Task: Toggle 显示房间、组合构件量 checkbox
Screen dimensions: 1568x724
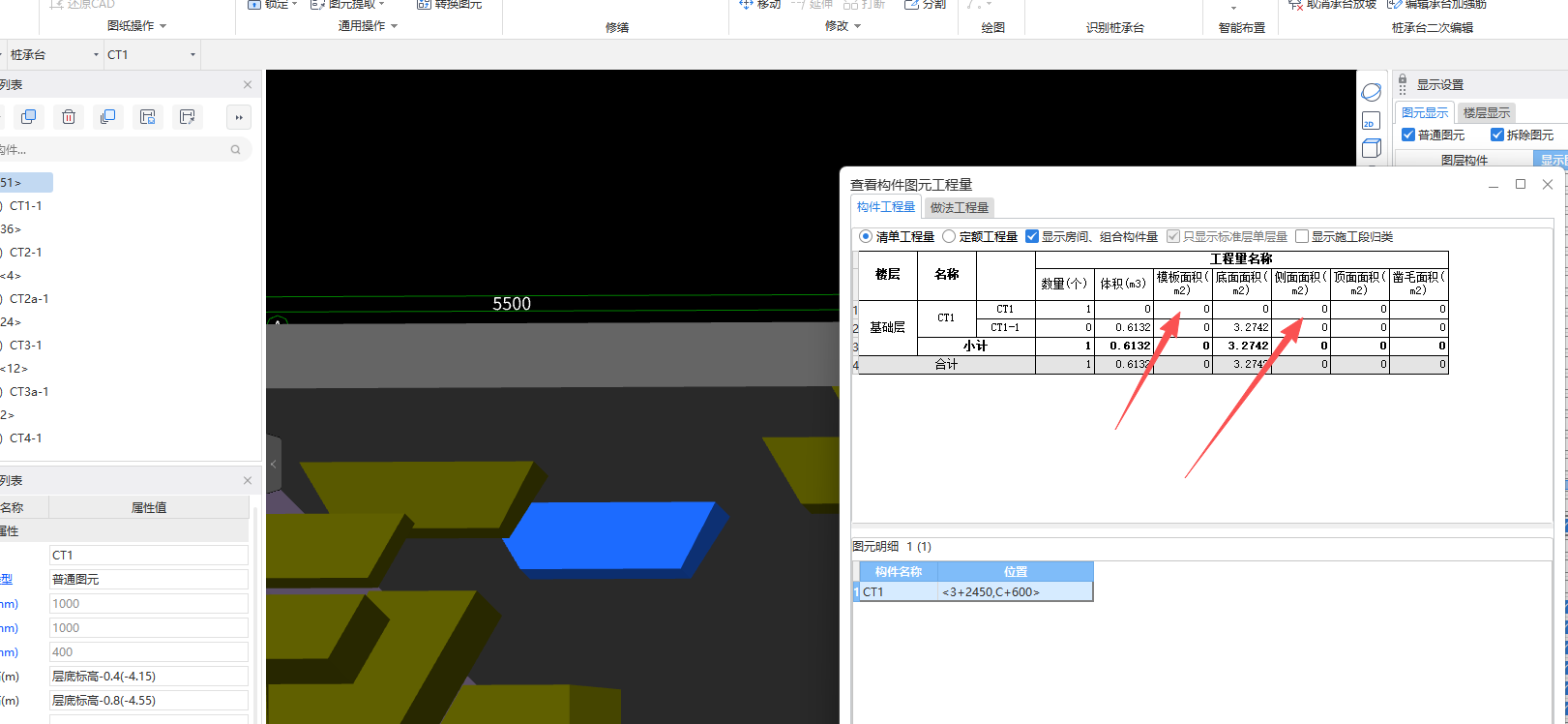Action: click(x=1032, y=236)
